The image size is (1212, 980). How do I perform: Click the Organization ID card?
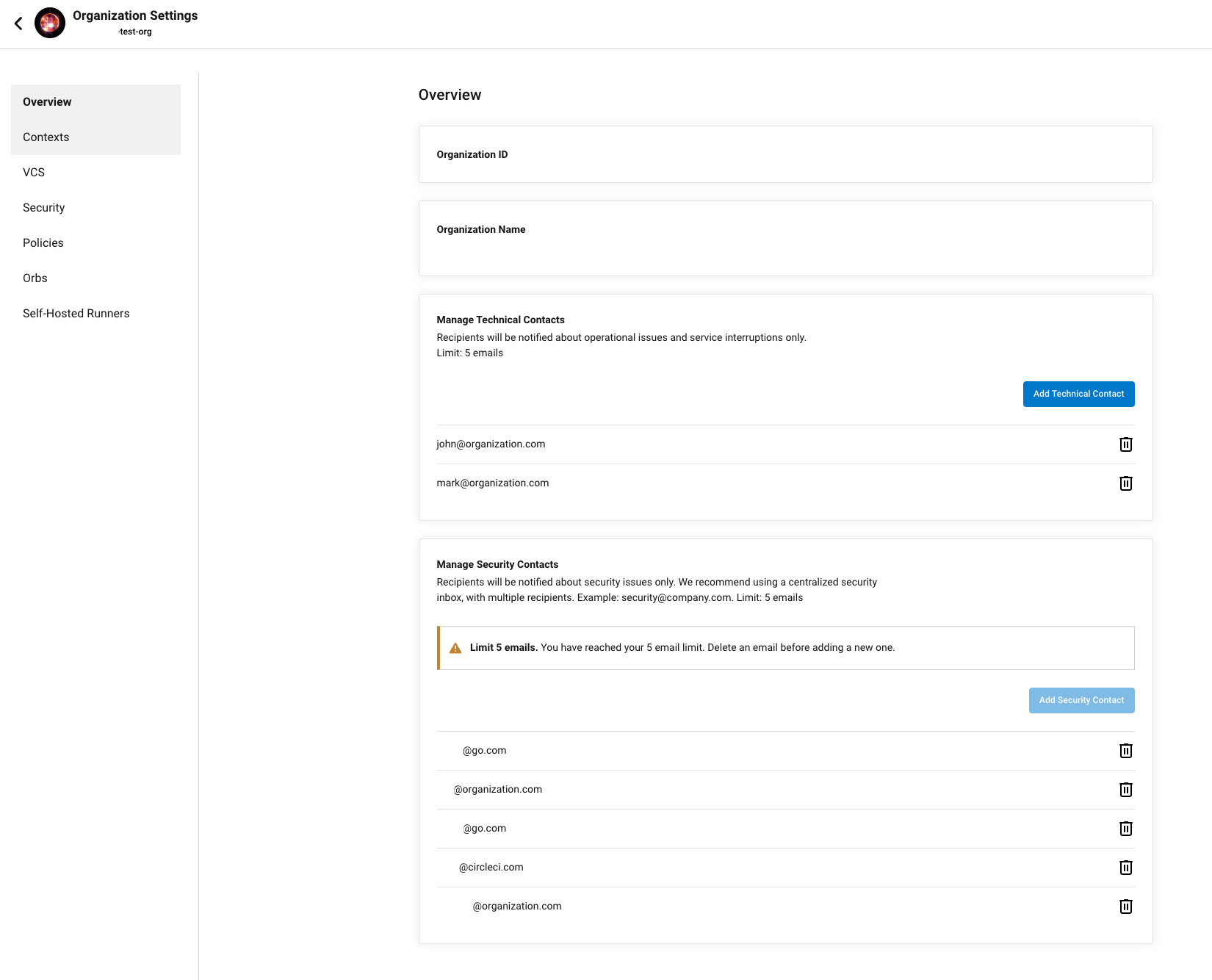pos(785,154)
